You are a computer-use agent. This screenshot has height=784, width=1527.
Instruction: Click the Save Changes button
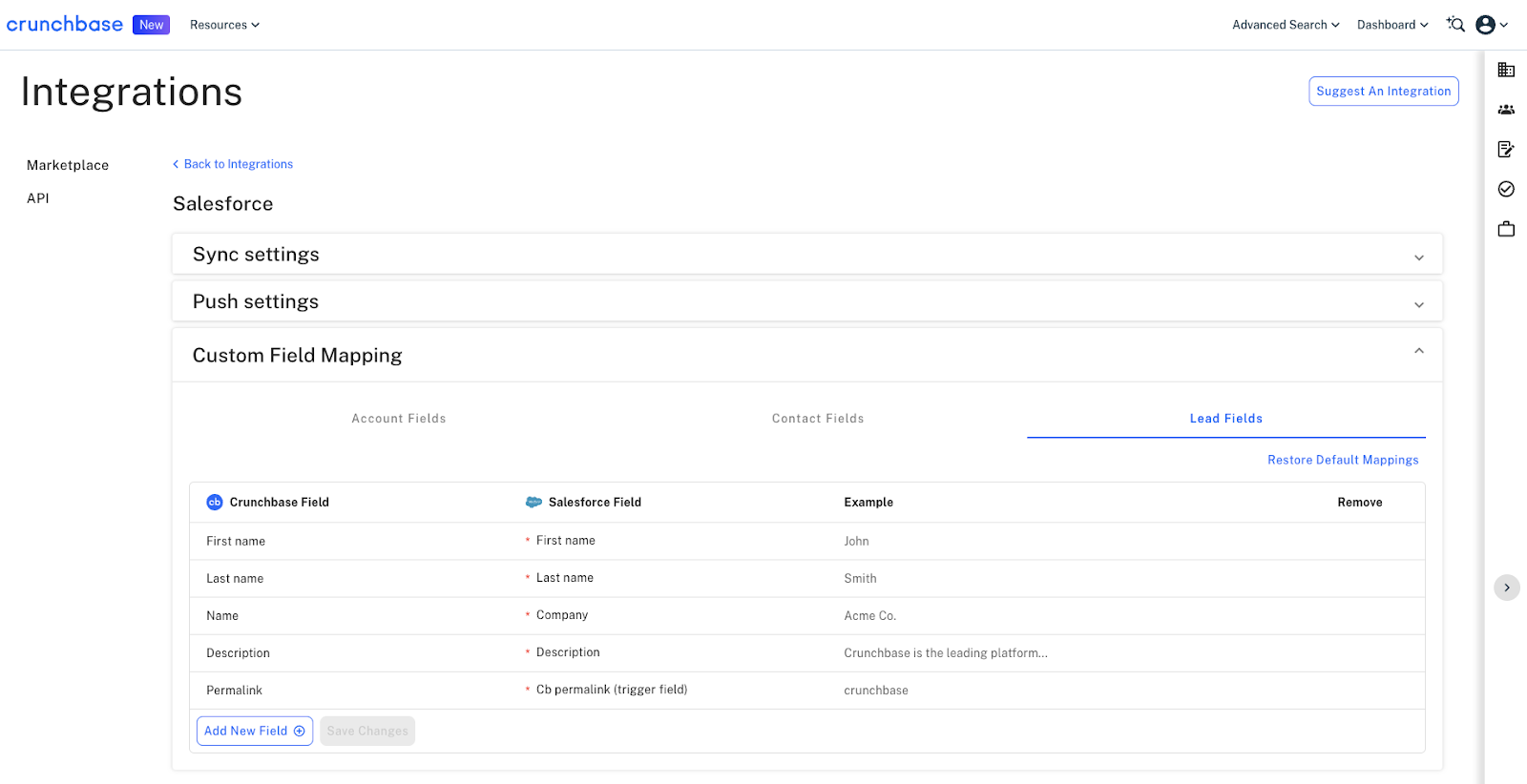(x=367, y=731)
